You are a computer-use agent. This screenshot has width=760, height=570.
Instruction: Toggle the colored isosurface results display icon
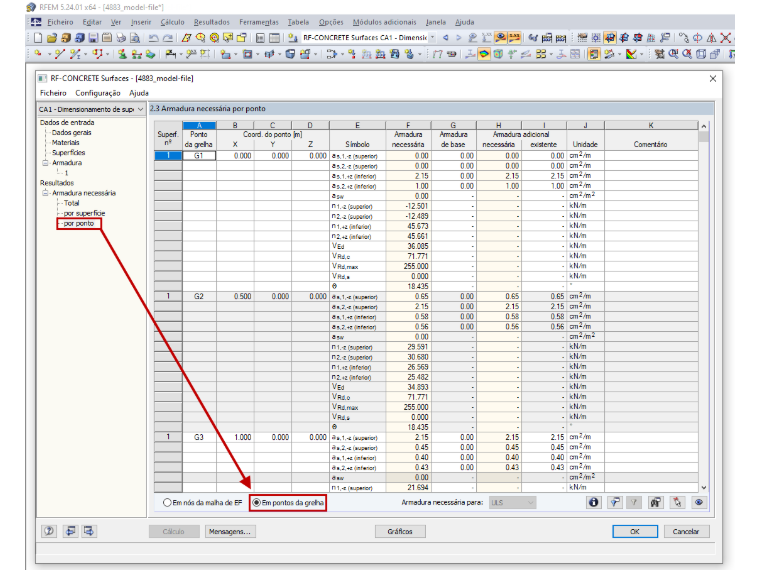[484, 54]
